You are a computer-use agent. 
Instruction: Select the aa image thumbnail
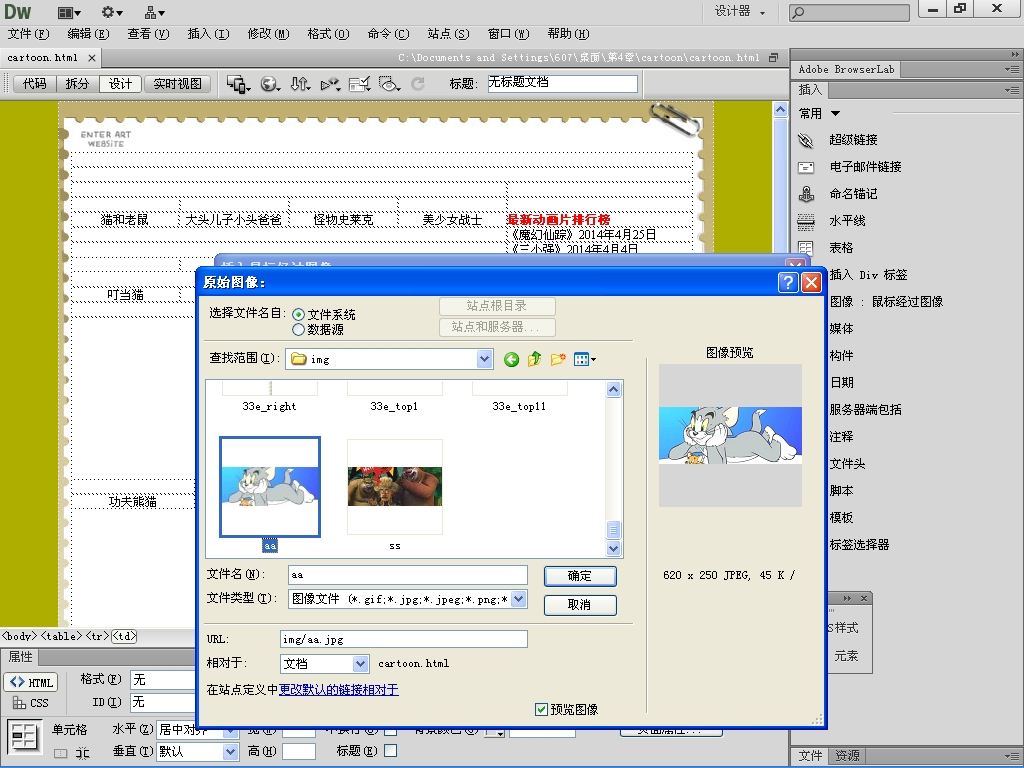[x=270, y=487]
